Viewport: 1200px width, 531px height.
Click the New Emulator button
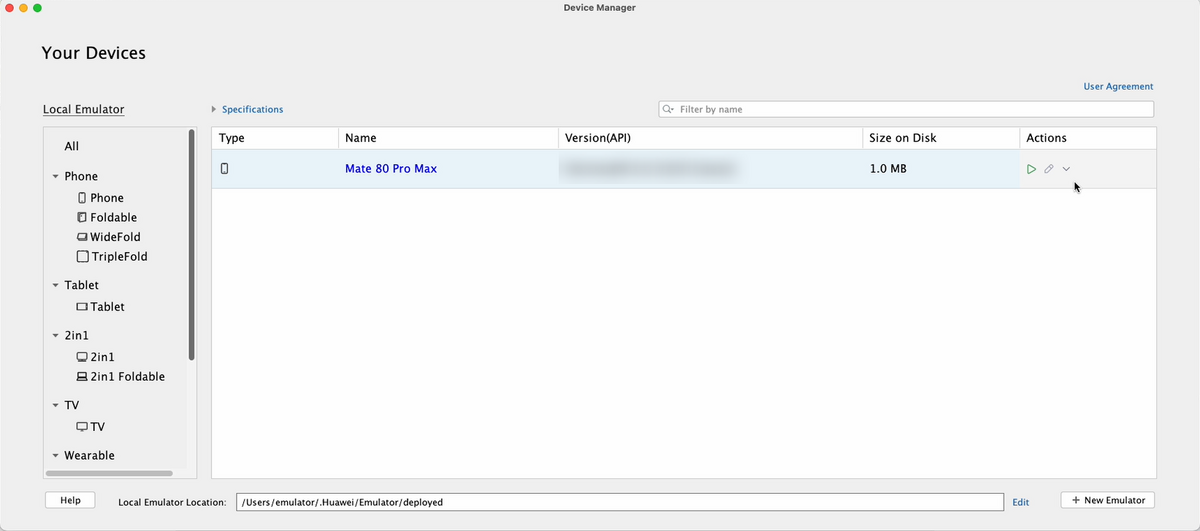(1107, 500)
